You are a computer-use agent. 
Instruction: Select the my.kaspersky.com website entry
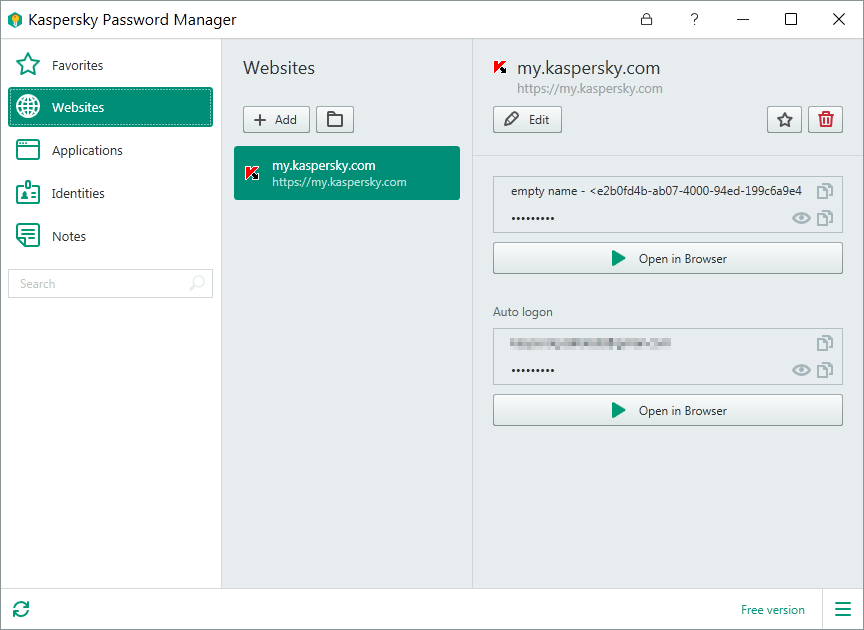coord(346,173)
